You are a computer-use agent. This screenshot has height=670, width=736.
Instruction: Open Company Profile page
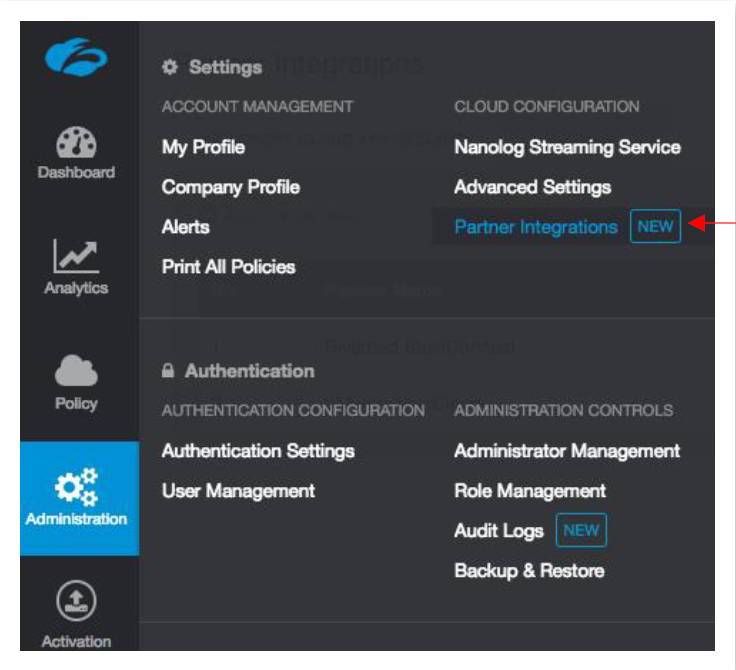230,187
